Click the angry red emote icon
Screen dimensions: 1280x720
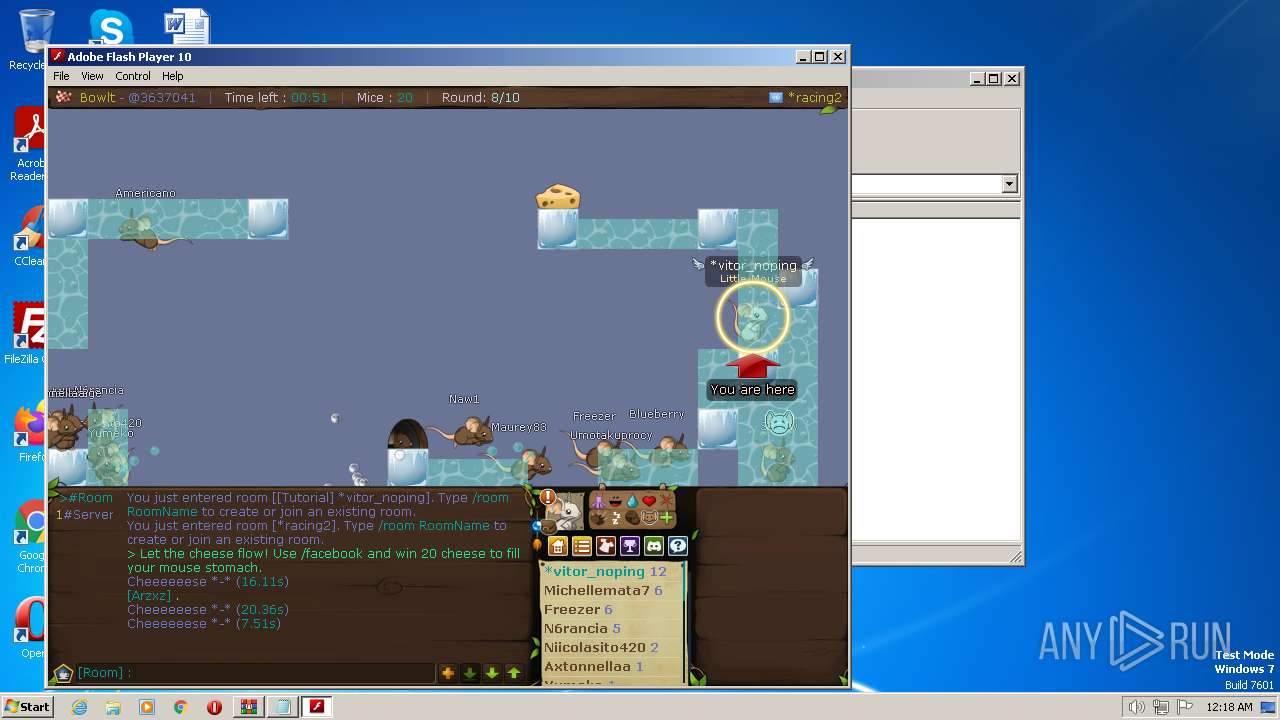(x=666, y=501)
